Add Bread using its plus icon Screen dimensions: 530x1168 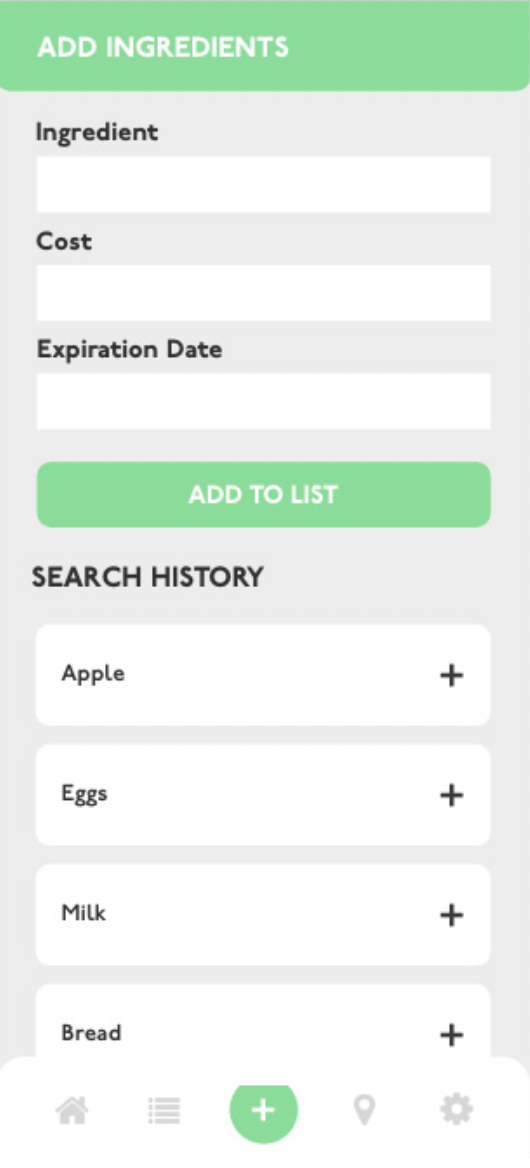pyautogui.click(x=451, y=1035)
